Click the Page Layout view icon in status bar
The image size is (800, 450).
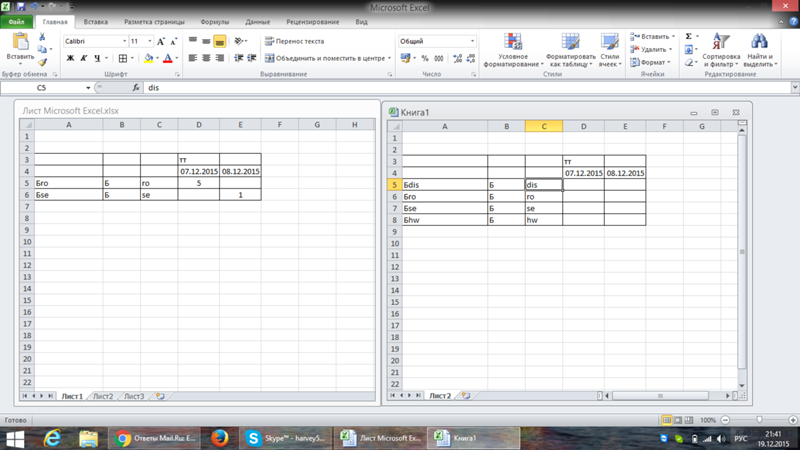tap(678, 420)
